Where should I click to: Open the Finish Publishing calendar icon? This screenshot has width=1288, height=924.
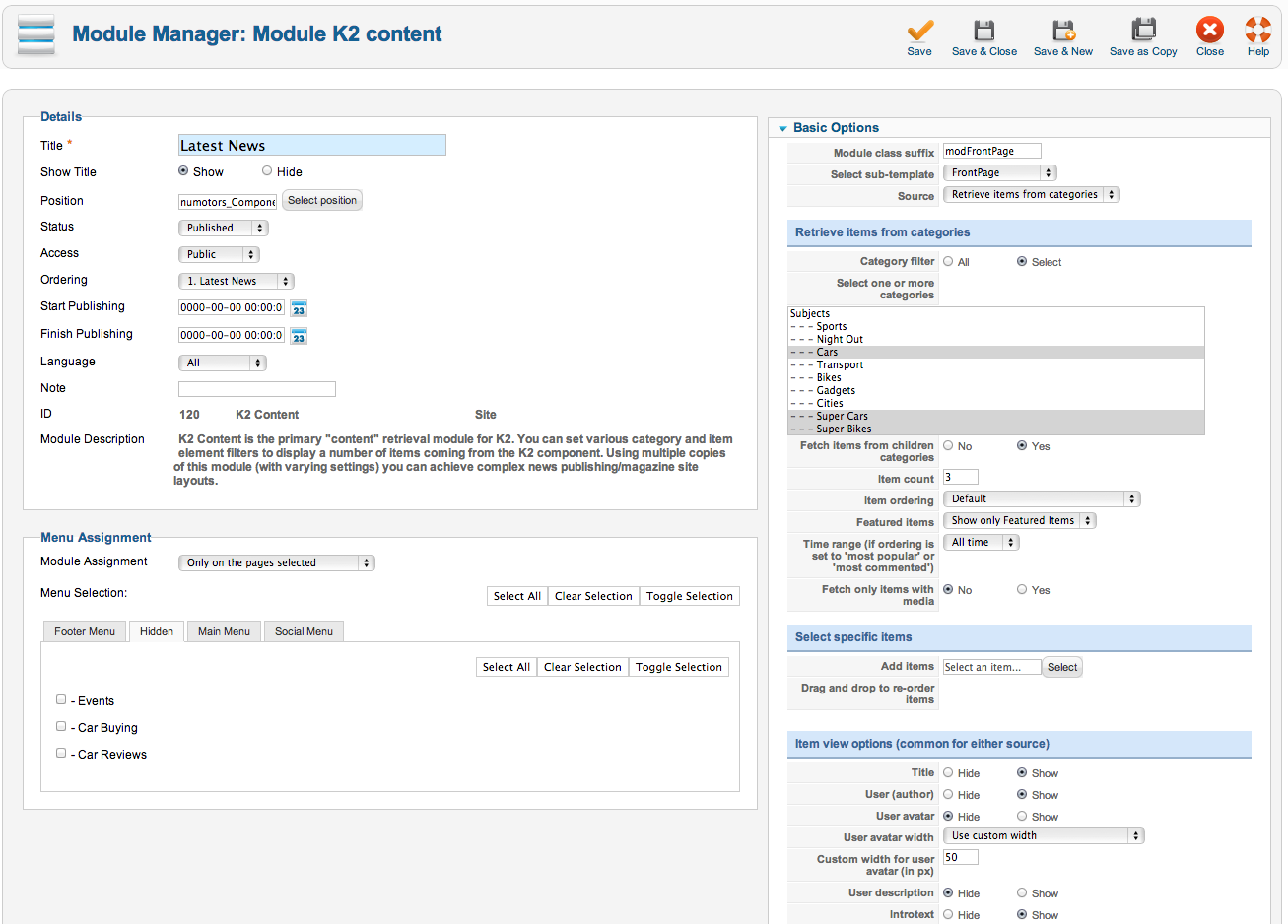(x=299, y=336)
